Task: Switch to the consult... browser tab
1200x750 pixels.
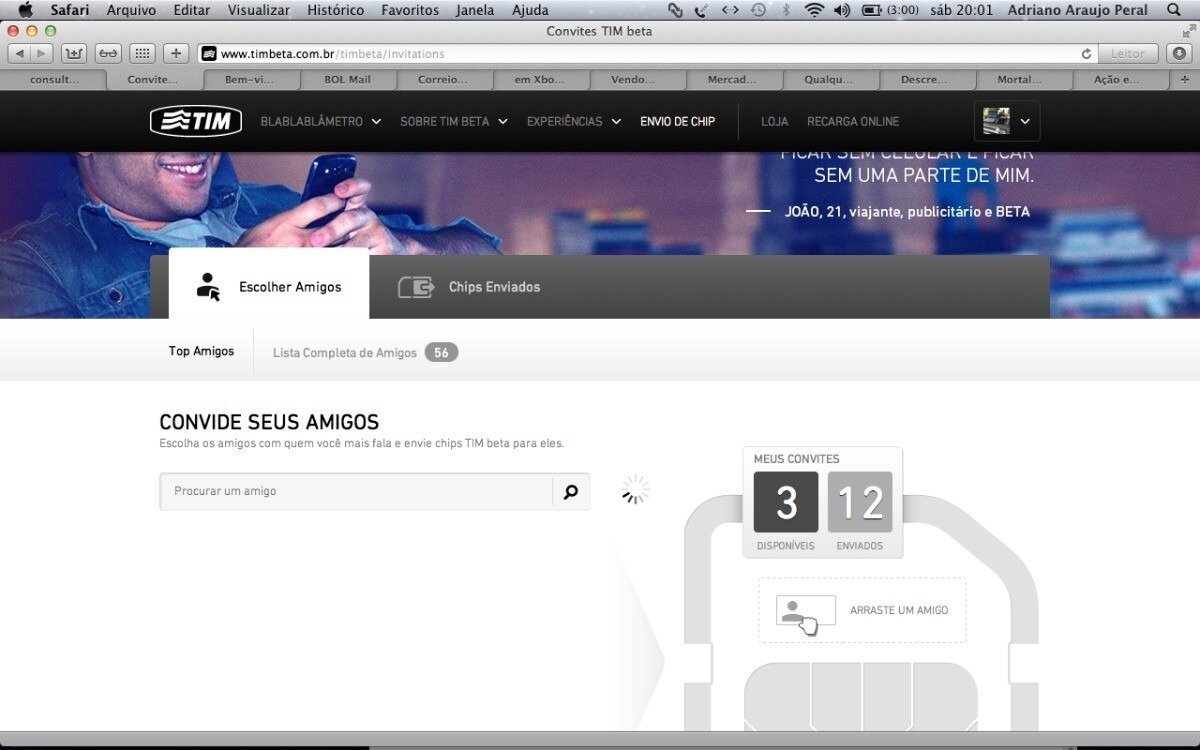Action: tap(54, 80)
